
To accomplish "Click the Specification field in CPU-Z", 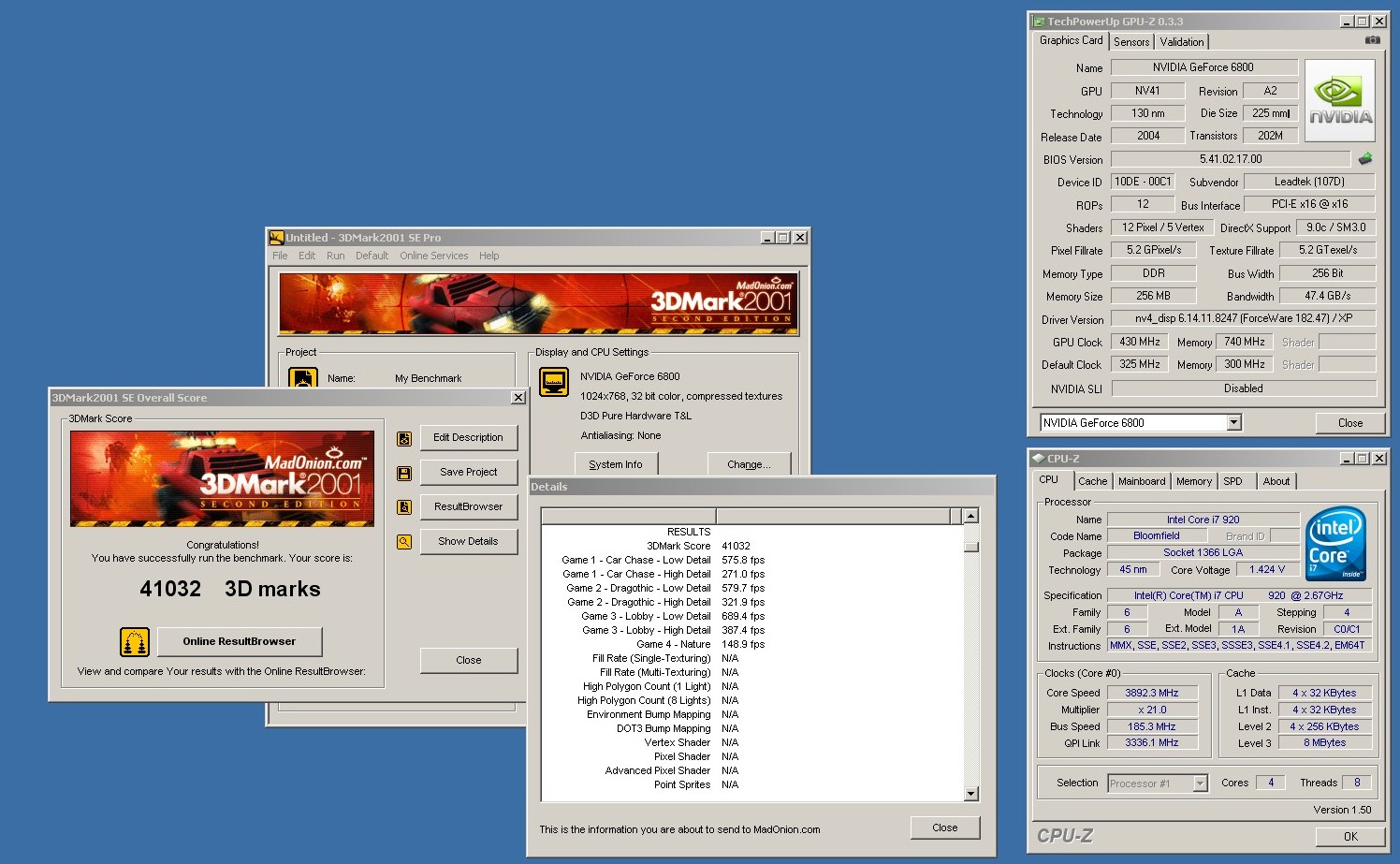I will pyautogui.click(x=1239, y=595).
